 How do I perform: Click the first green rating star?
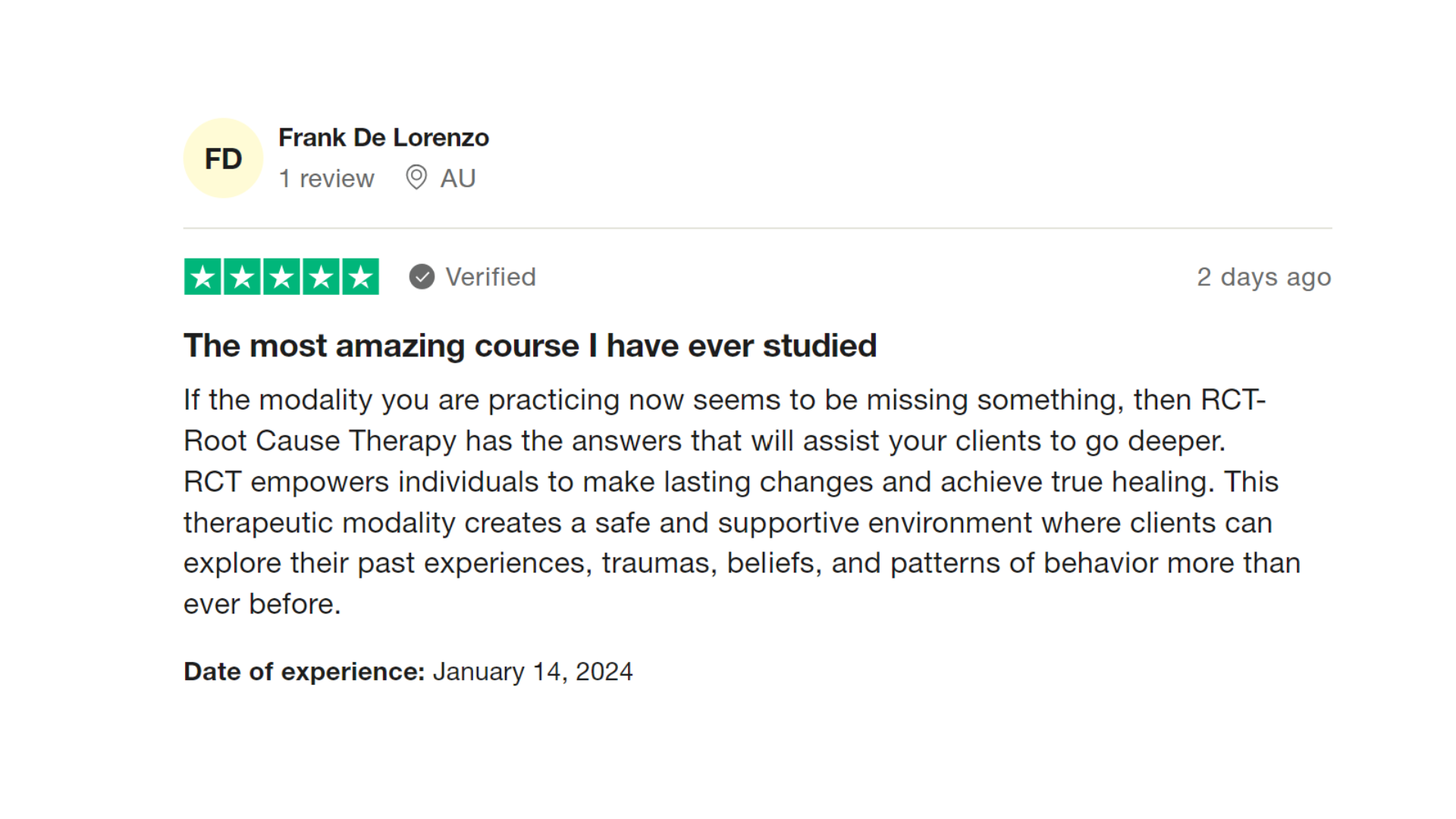coord(202,277)
